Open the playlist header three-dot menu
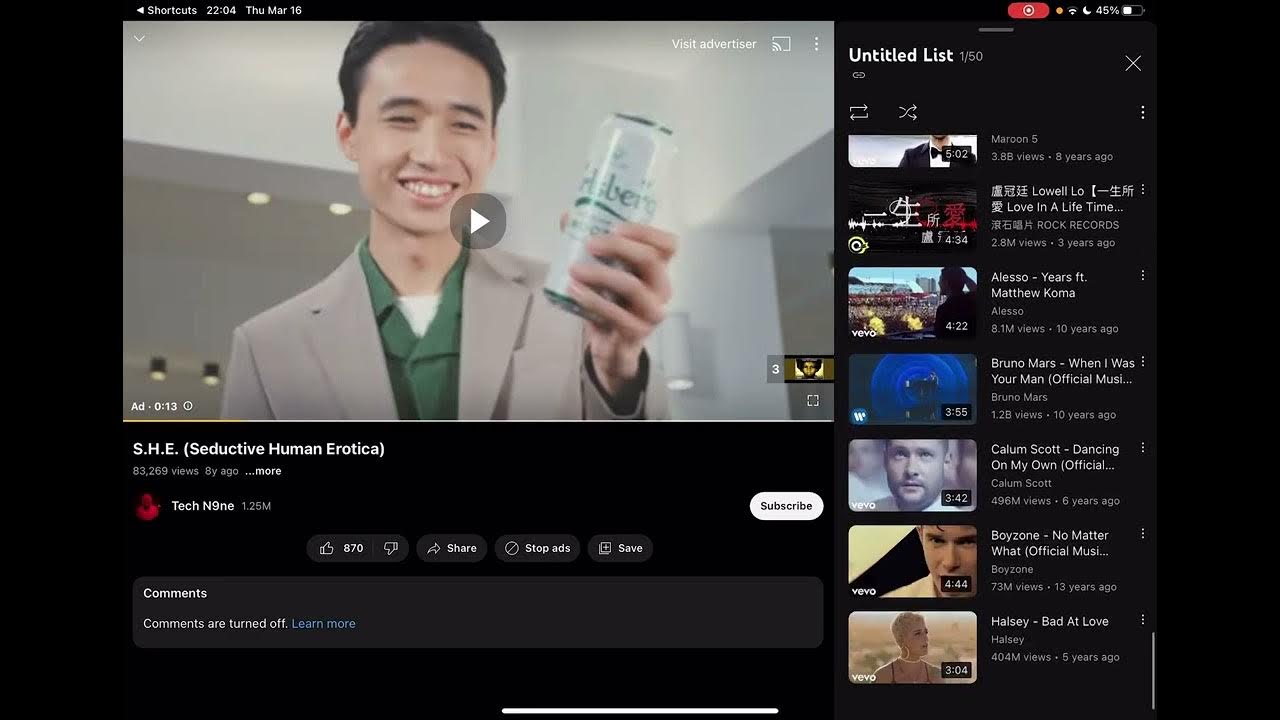The height and width of the screenshot is (720, 1280). coord(1142,112)
